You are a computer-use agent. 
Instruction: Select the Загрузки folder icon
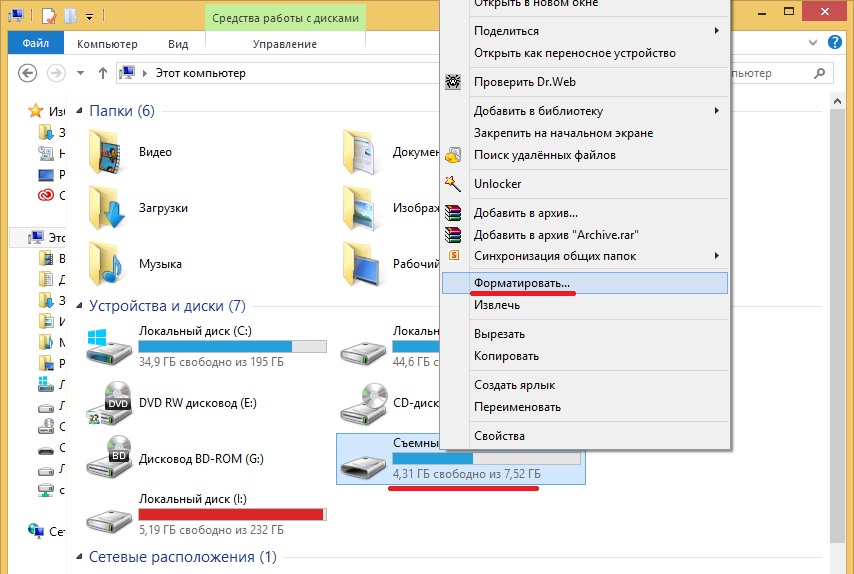tap(106, 207)
